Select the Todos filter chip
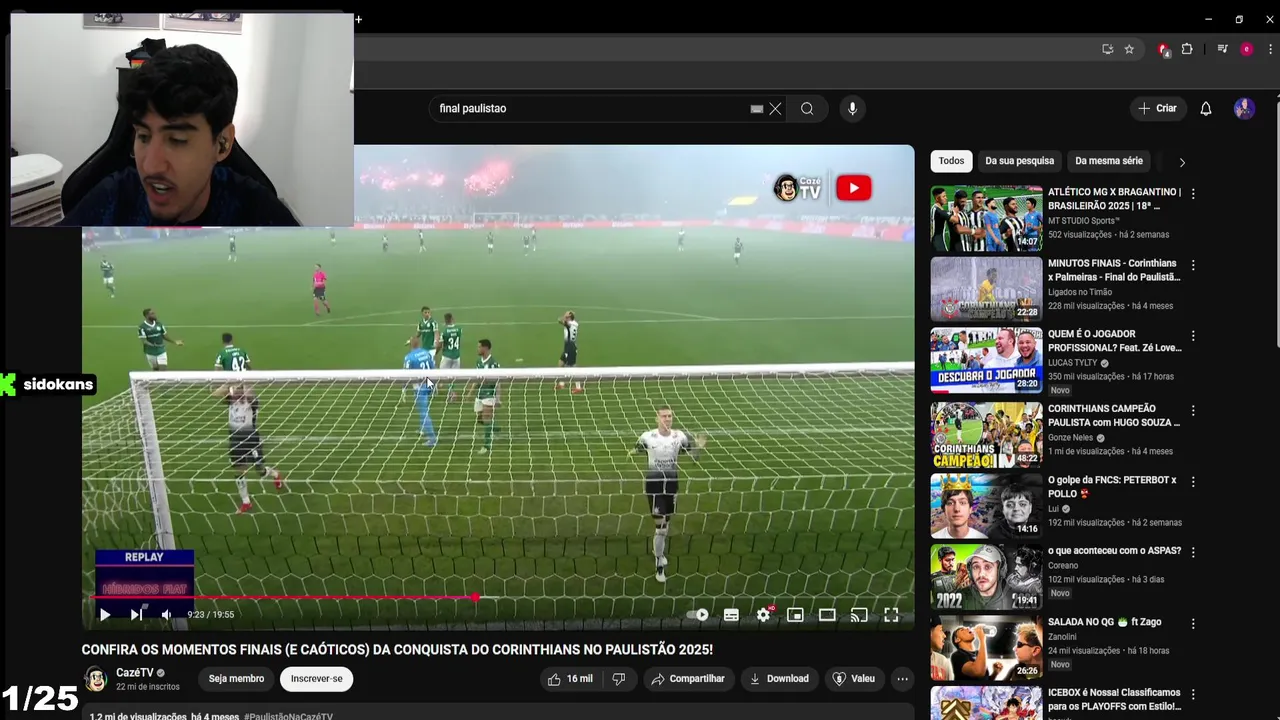The image size is (1280, 720). coord(952,161)
